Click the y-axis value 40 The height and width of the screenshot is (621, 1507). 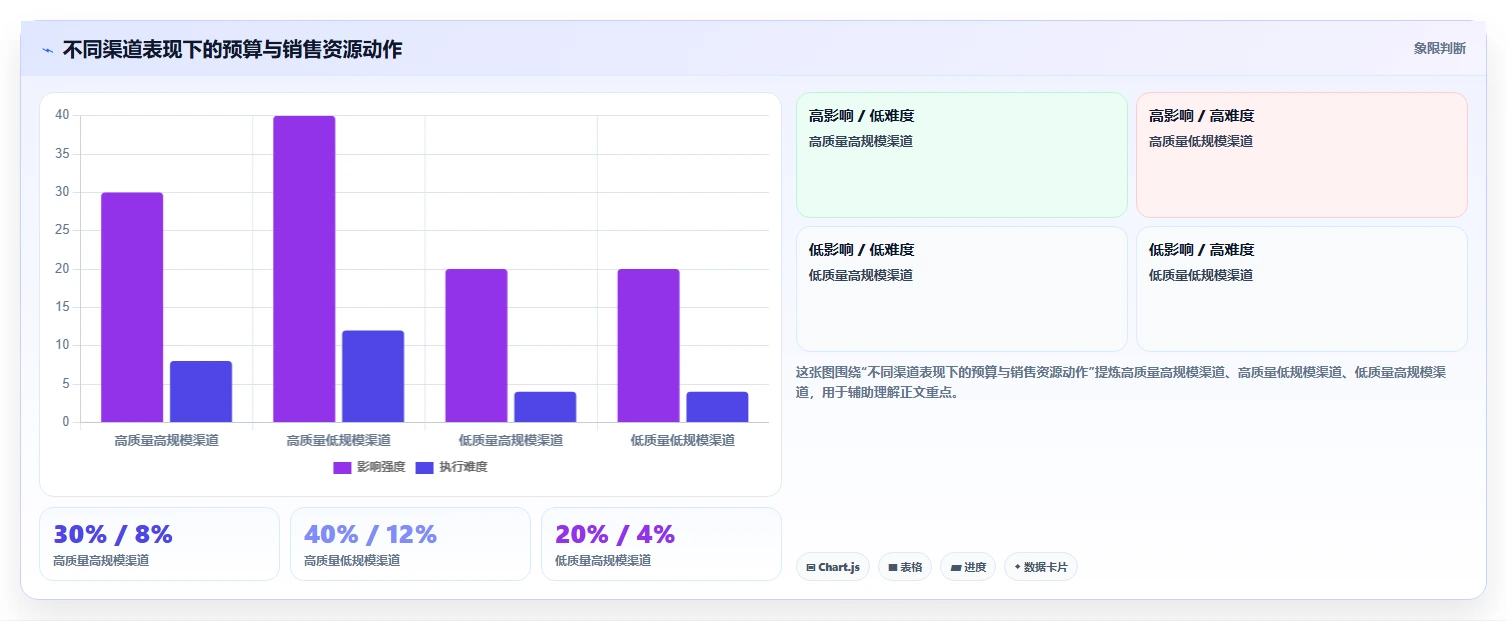[x=62, y=115]
